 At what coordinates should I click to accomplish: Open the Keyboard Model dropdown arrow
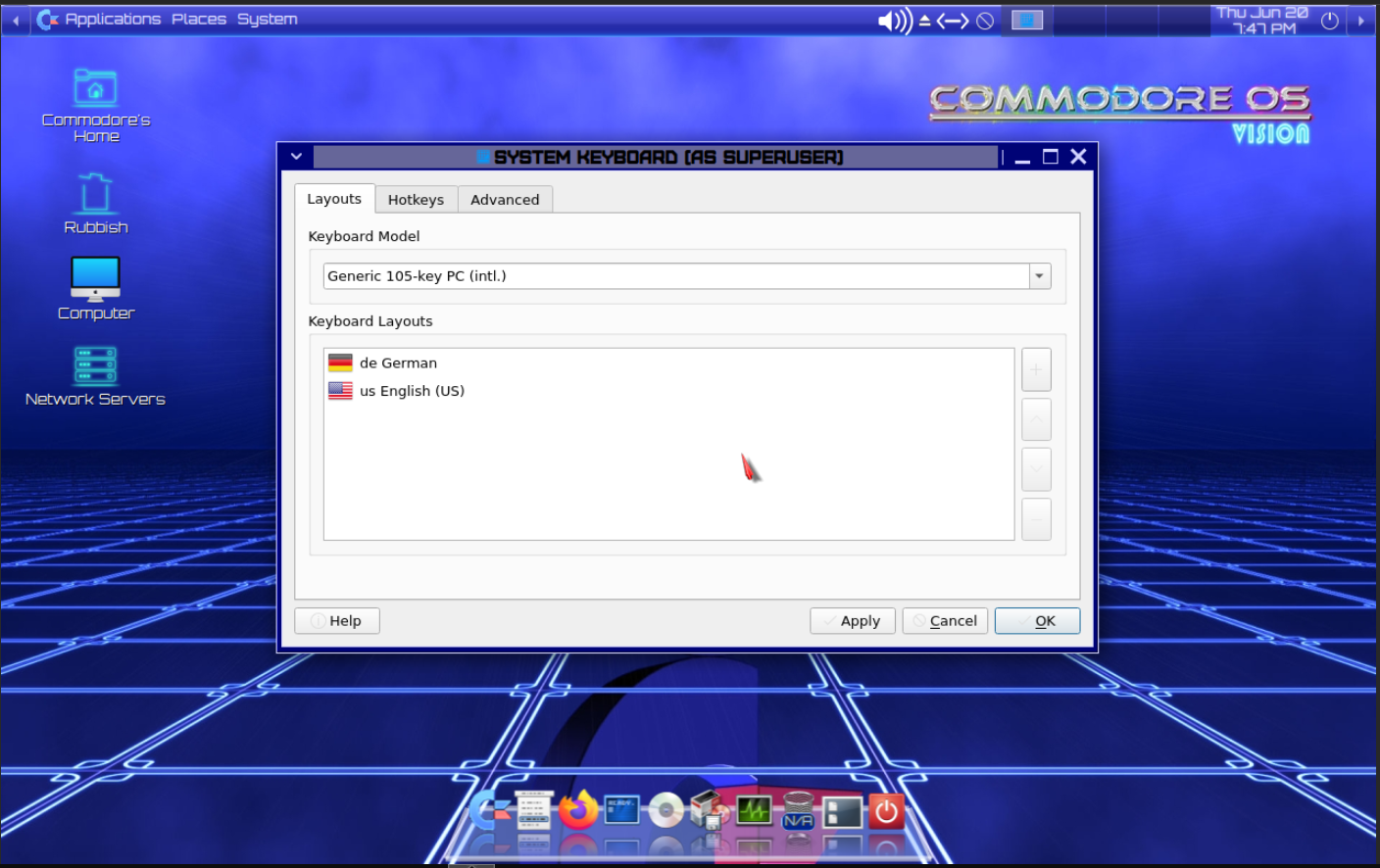pos(1040,276)
